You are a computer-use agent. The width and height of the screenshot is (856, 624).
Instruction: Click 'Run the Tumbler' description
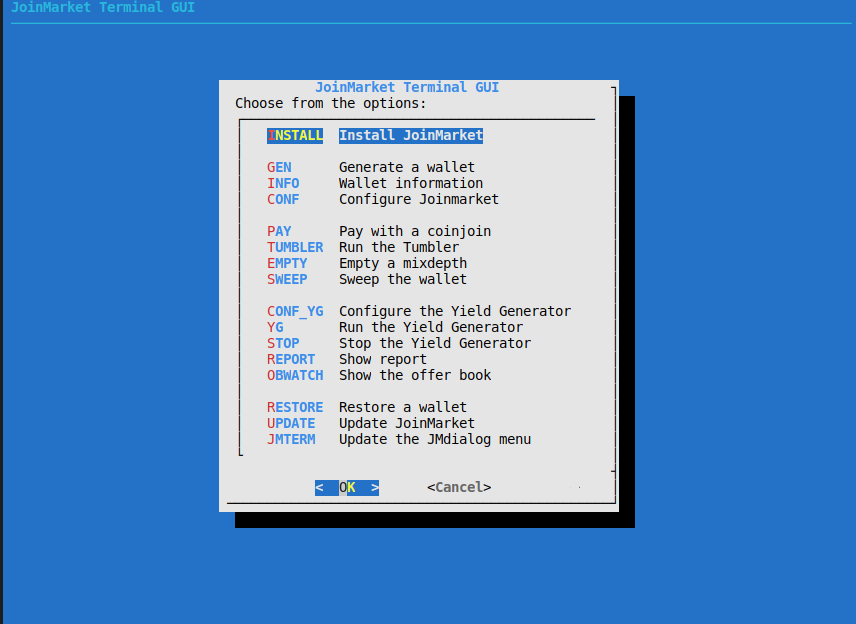(399, 247)
